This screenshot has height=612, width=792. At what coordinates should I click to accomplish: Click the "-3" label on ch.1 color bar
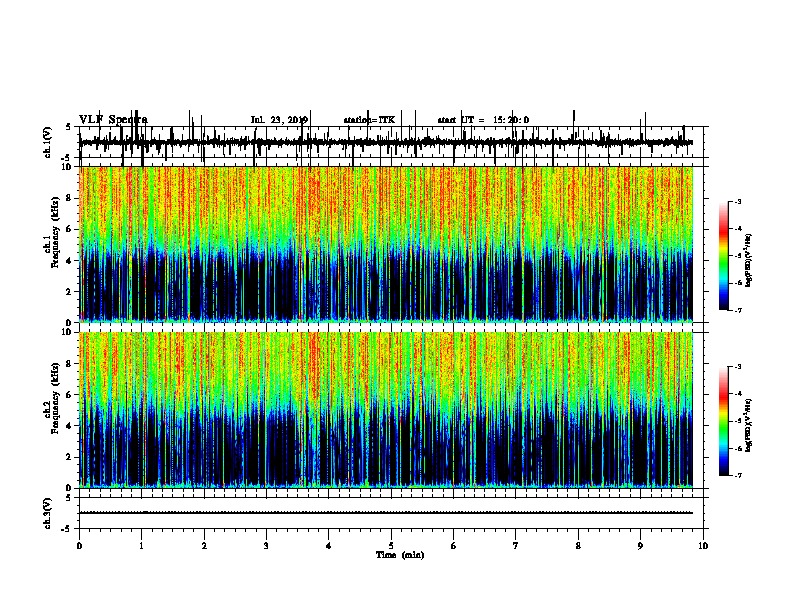click(x=737, y=201)
